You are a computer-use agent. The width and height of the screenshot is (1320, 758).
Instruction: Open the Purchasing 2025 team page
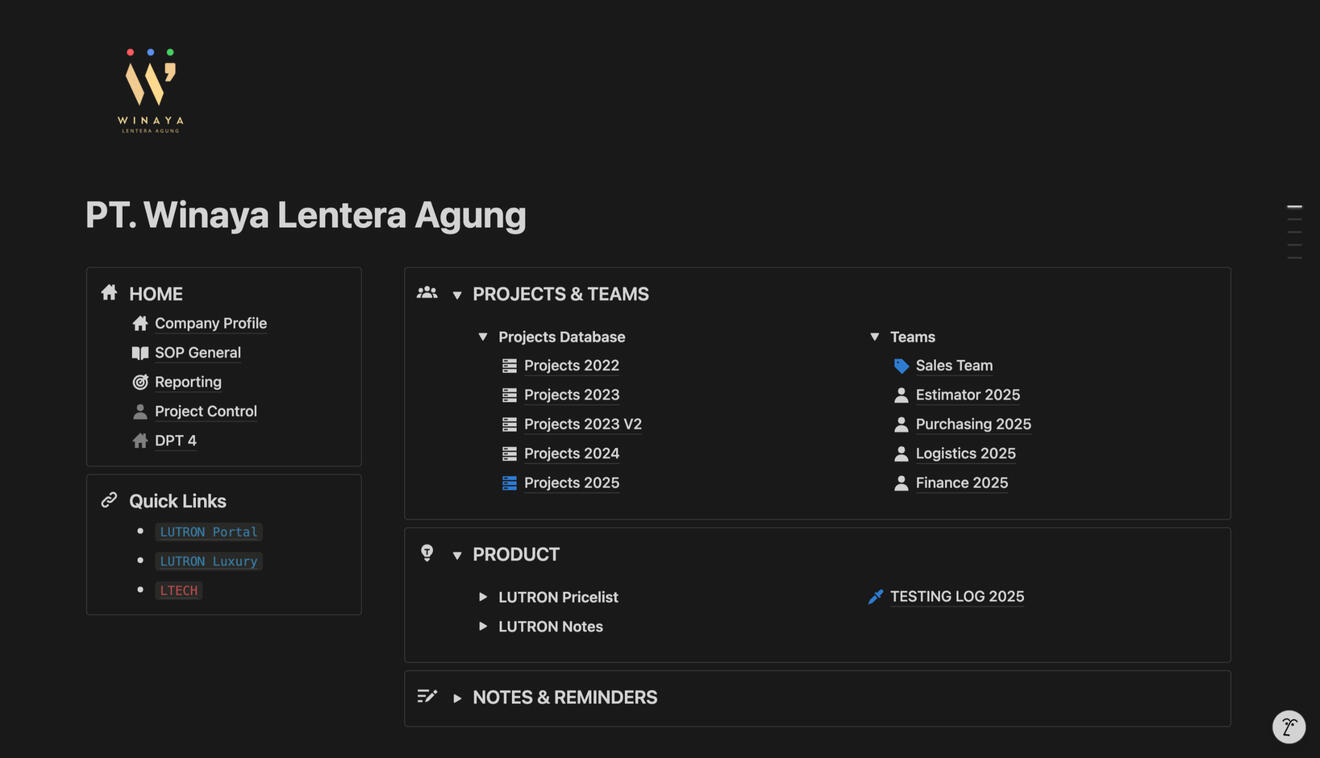(x=972, y=424)
